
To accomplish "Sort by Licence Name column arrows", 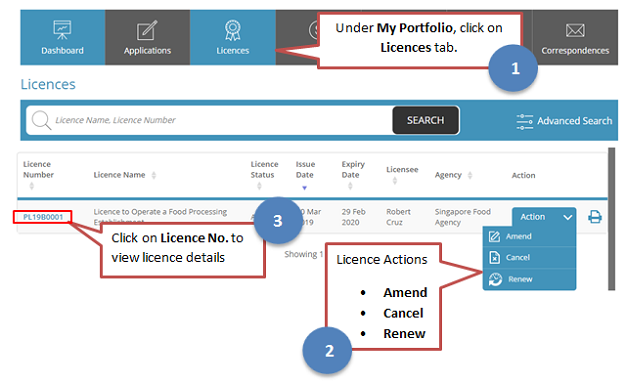I will tap(154, 175).
